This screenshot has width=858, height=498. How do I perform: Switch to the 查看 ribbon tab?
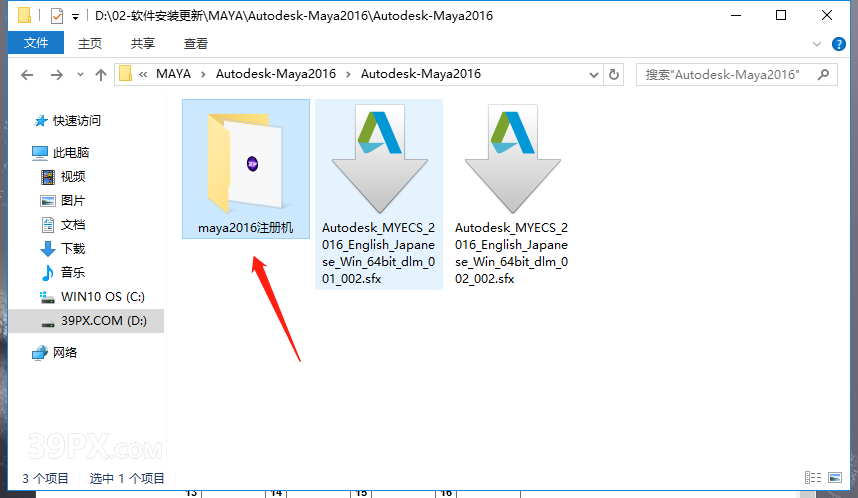coord(196,43)
